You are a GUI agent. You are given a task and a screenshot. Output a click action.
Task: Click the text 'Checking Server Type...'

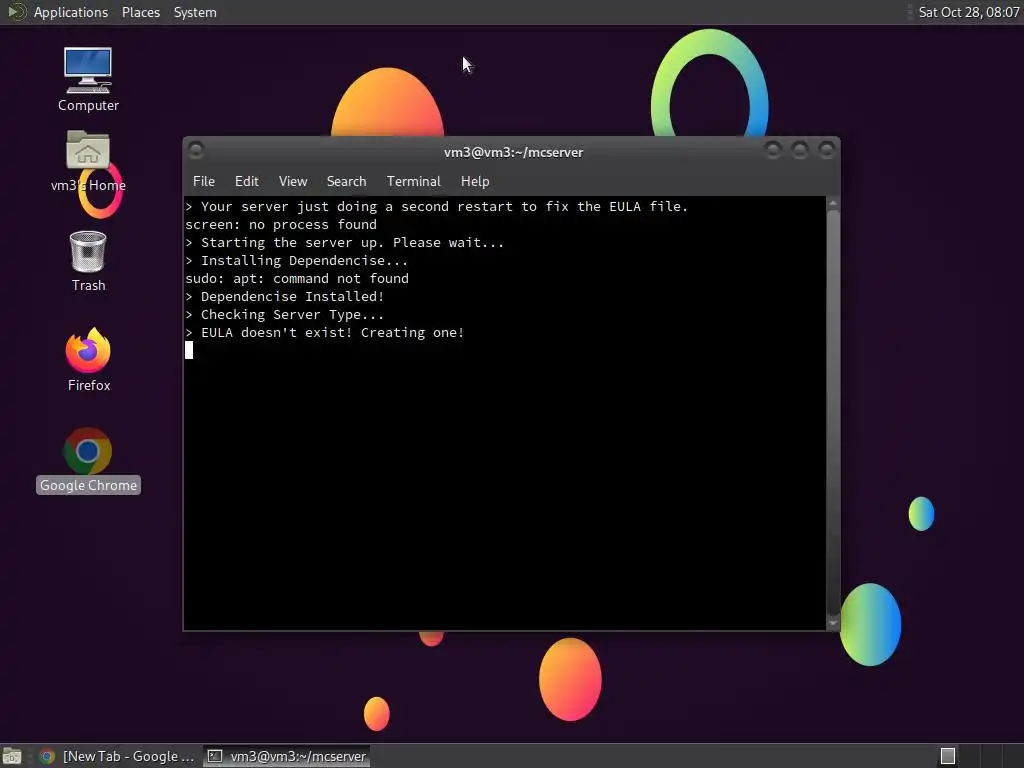293,315
